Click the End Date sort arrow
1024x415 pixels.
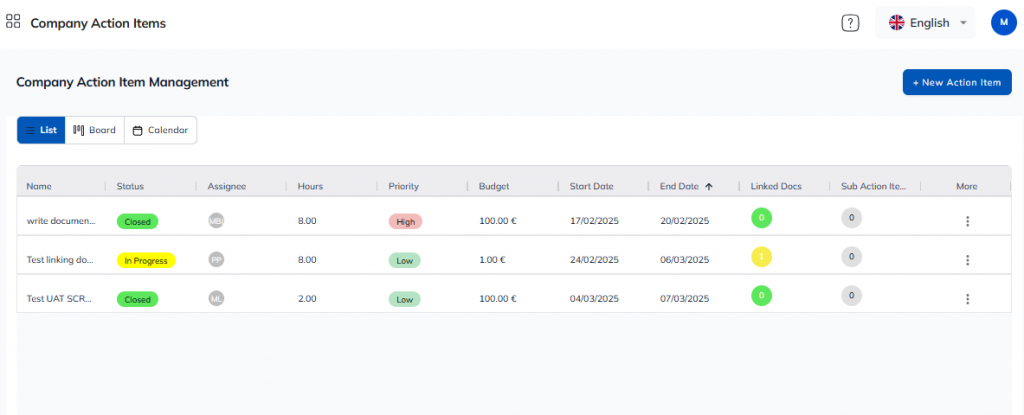click(x=709, y=186)
